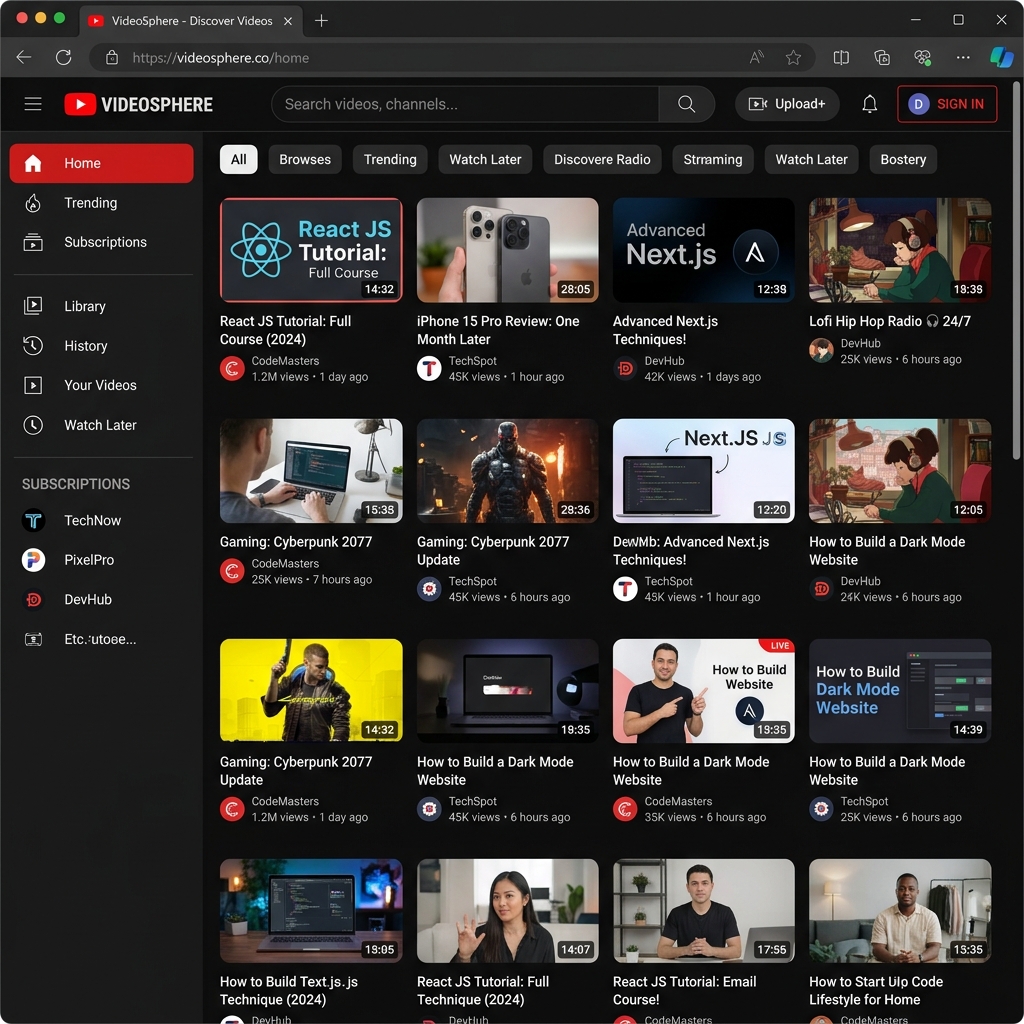Click the Upload+ button
The width and height of the screenshot is (1024, 1024).
click(787, 104)
